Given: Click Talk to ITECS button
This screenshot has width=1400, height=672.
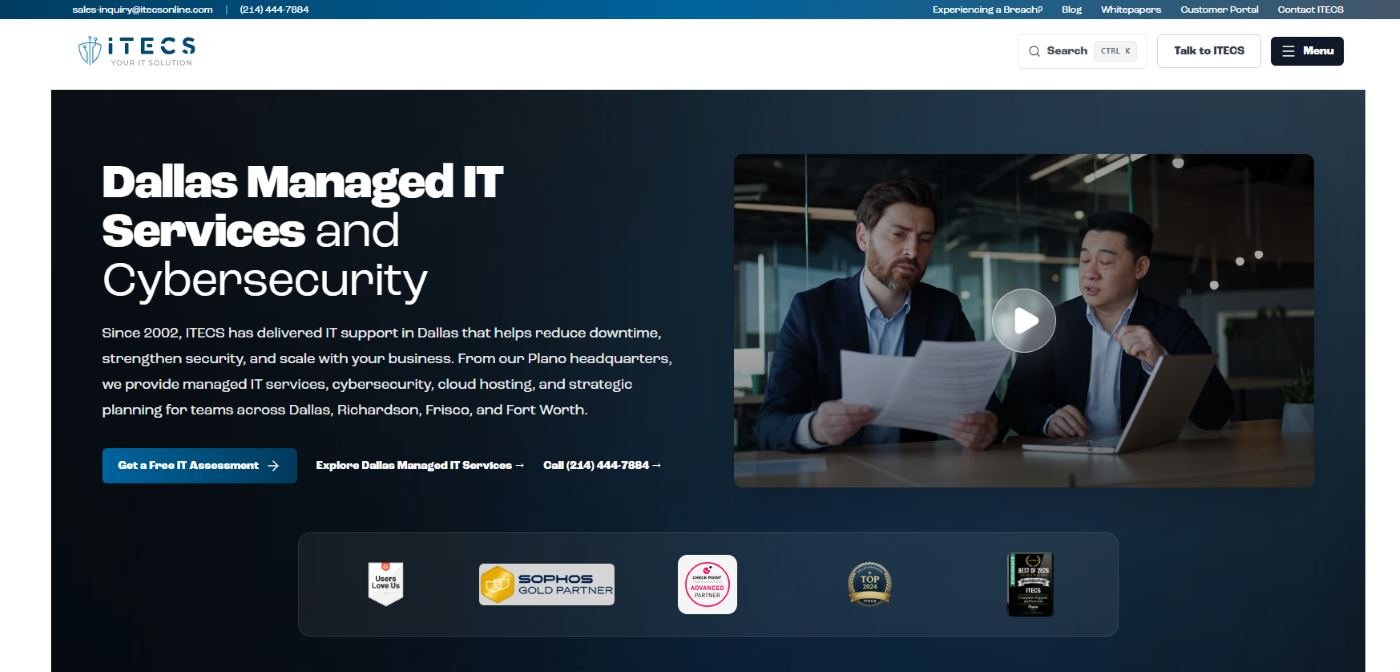Looking at the screenshot, I should click(1209, 51).
